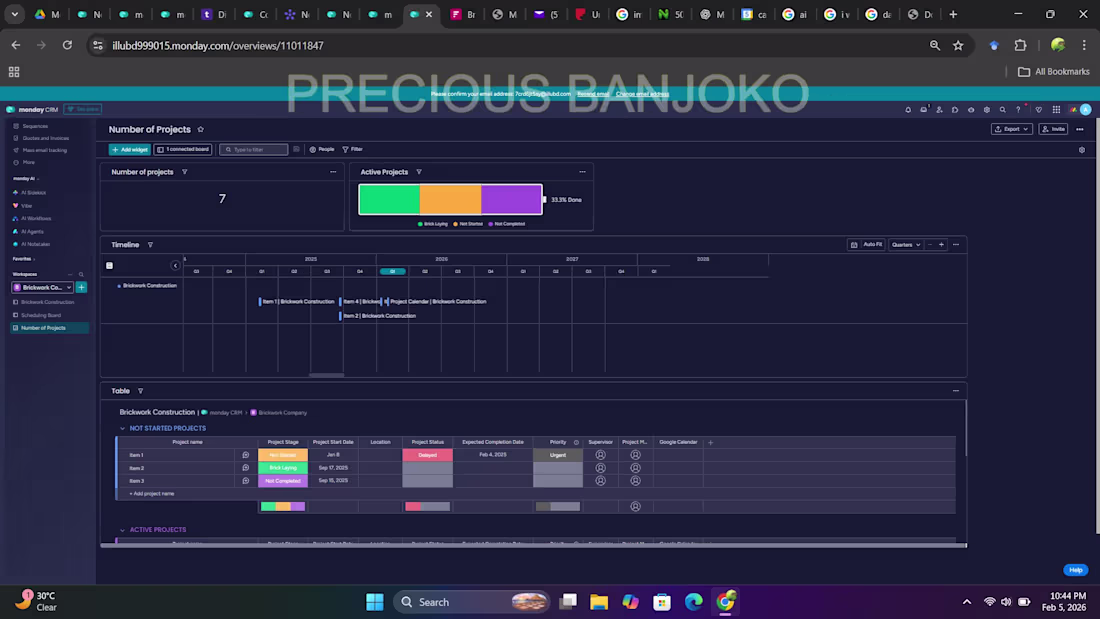Viewport: 1100px width, 619px height.
Task: Open the Scheduling Board
Action: point(41,315)
